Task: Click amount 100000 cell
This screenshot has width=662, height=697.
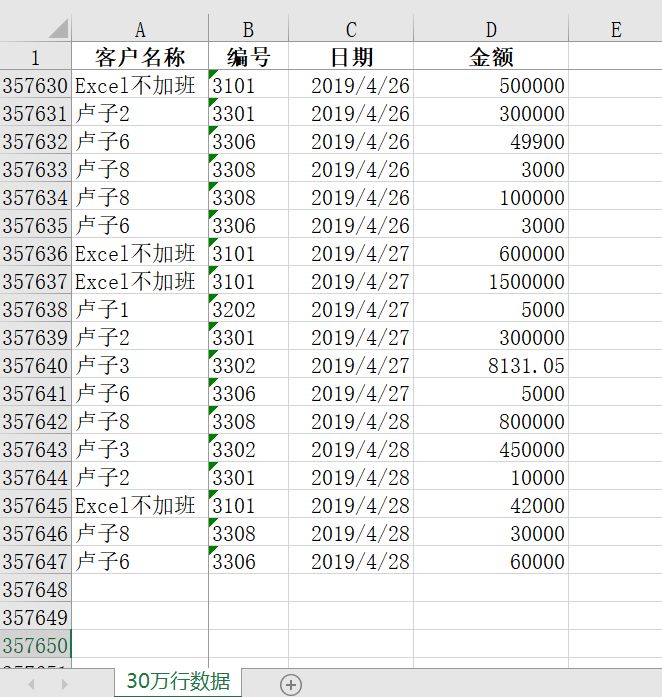Action: coord(491,196)
